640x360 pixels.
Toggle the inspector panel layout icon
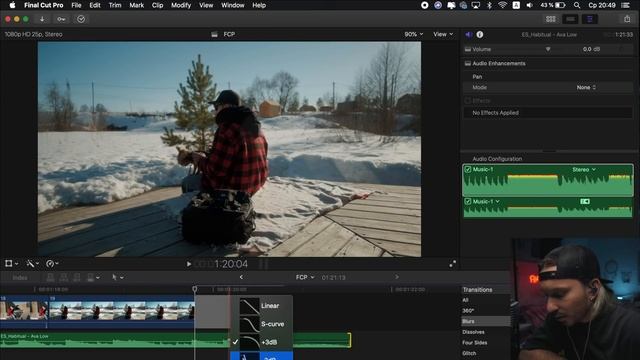[590, 19]
